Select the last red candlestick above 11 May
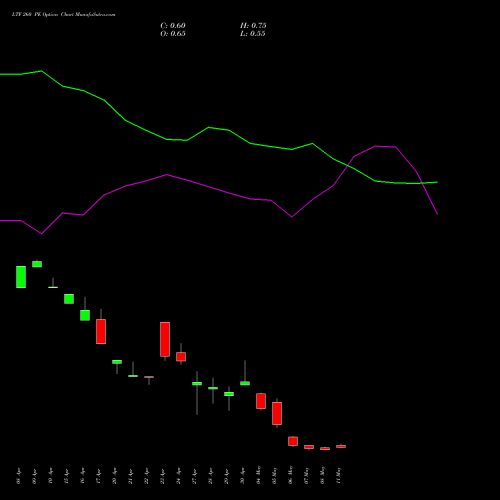 [x=341, y=446]
